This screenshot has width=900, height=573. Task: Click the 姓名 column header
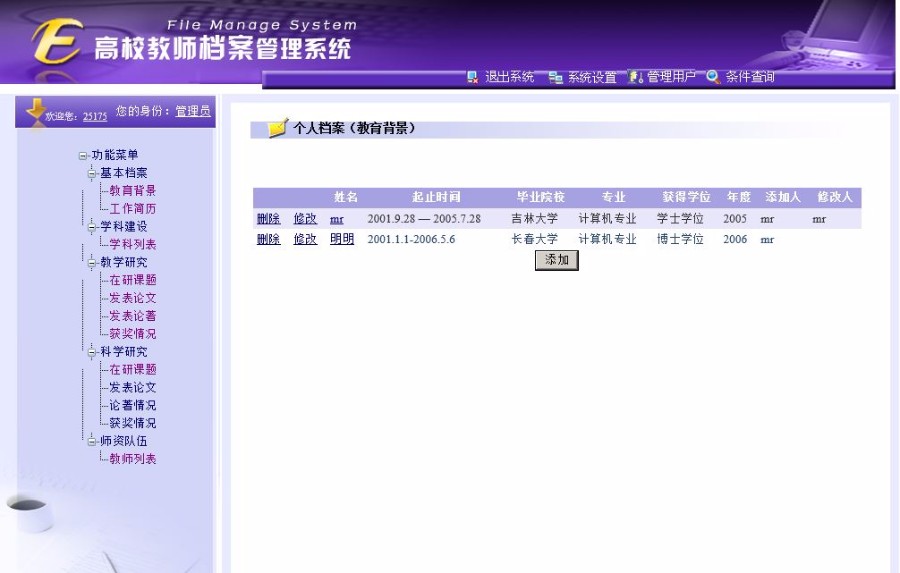(346, 197)
